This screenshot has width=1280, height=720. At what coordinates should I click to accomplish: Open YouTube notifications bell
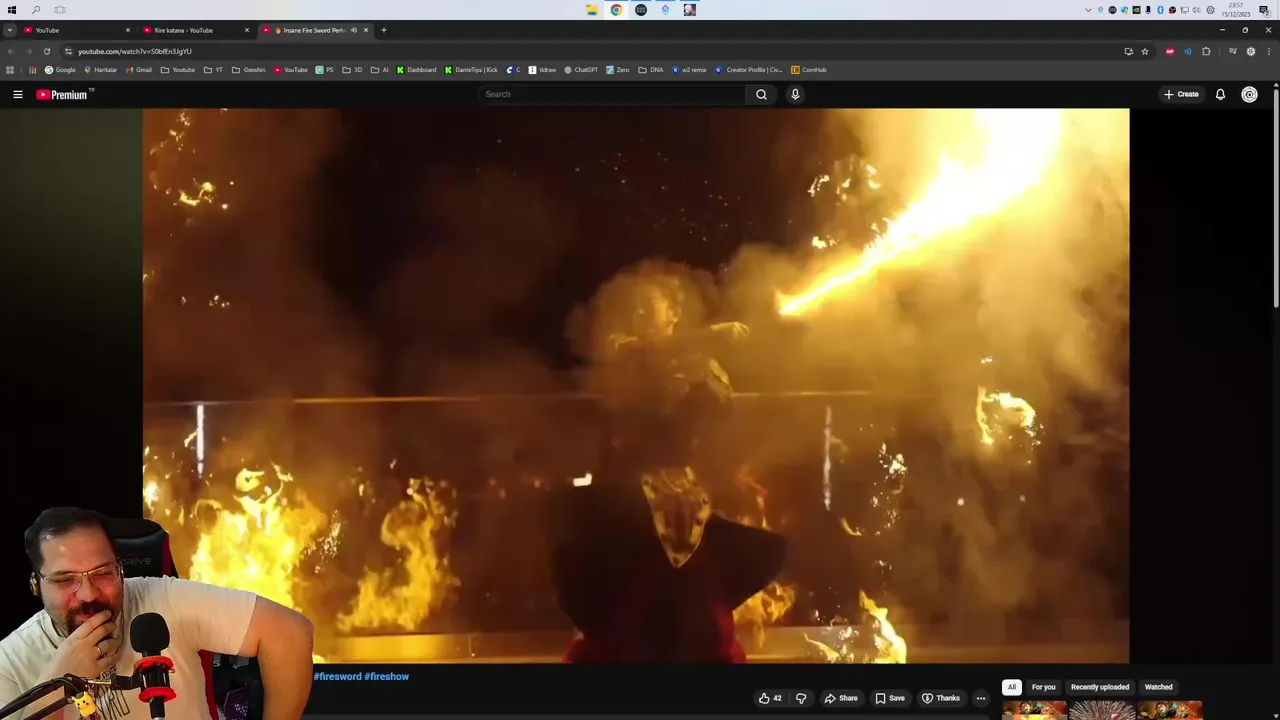1220,94
